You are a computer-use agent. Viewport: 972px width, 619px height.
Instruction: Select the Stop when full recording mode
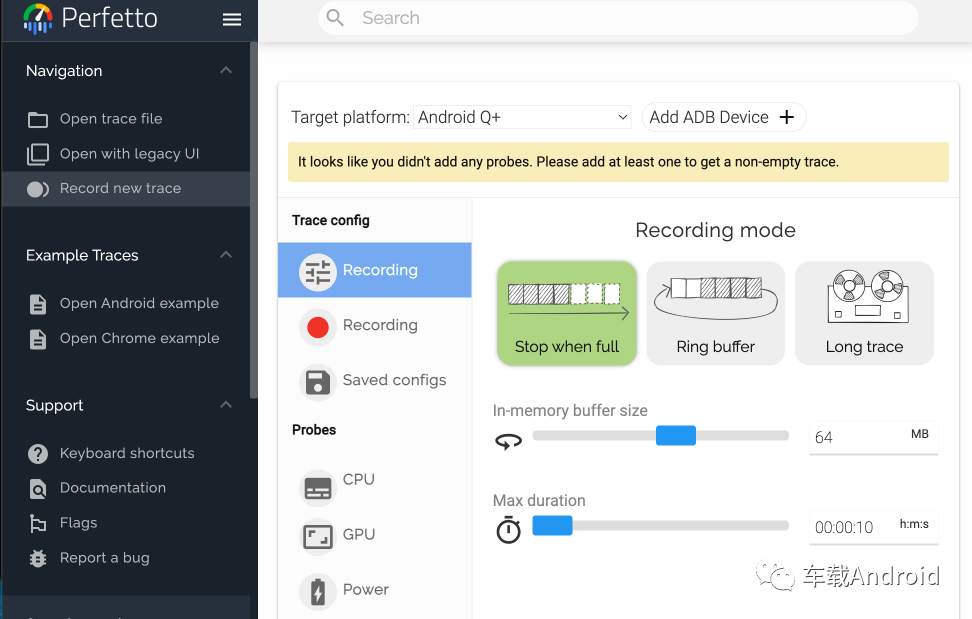[x=566, y=313]
